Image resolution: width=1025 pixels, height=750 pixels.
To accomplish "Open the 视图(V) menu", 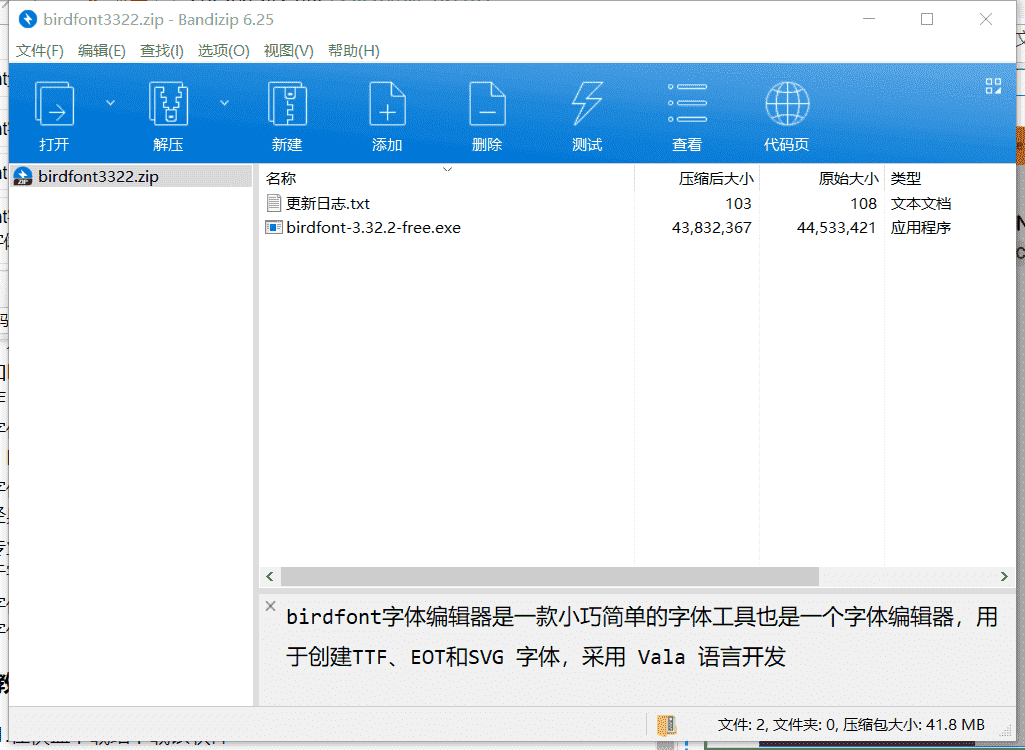I will [x=288, y=50].
